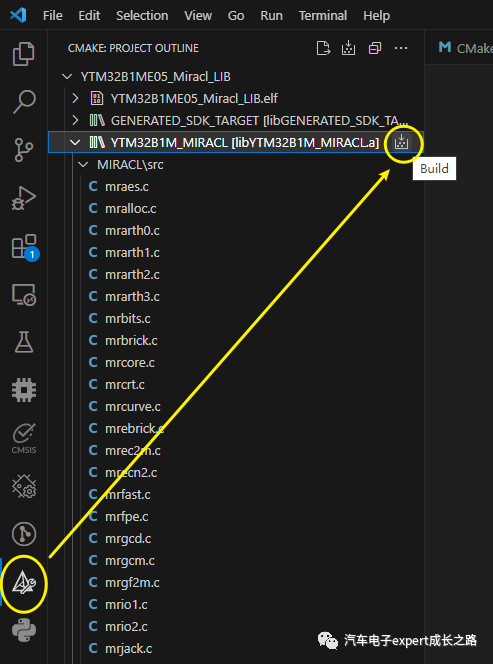Open the gear-diamond icon above Git Graph
493x664 pixels.
24,486
